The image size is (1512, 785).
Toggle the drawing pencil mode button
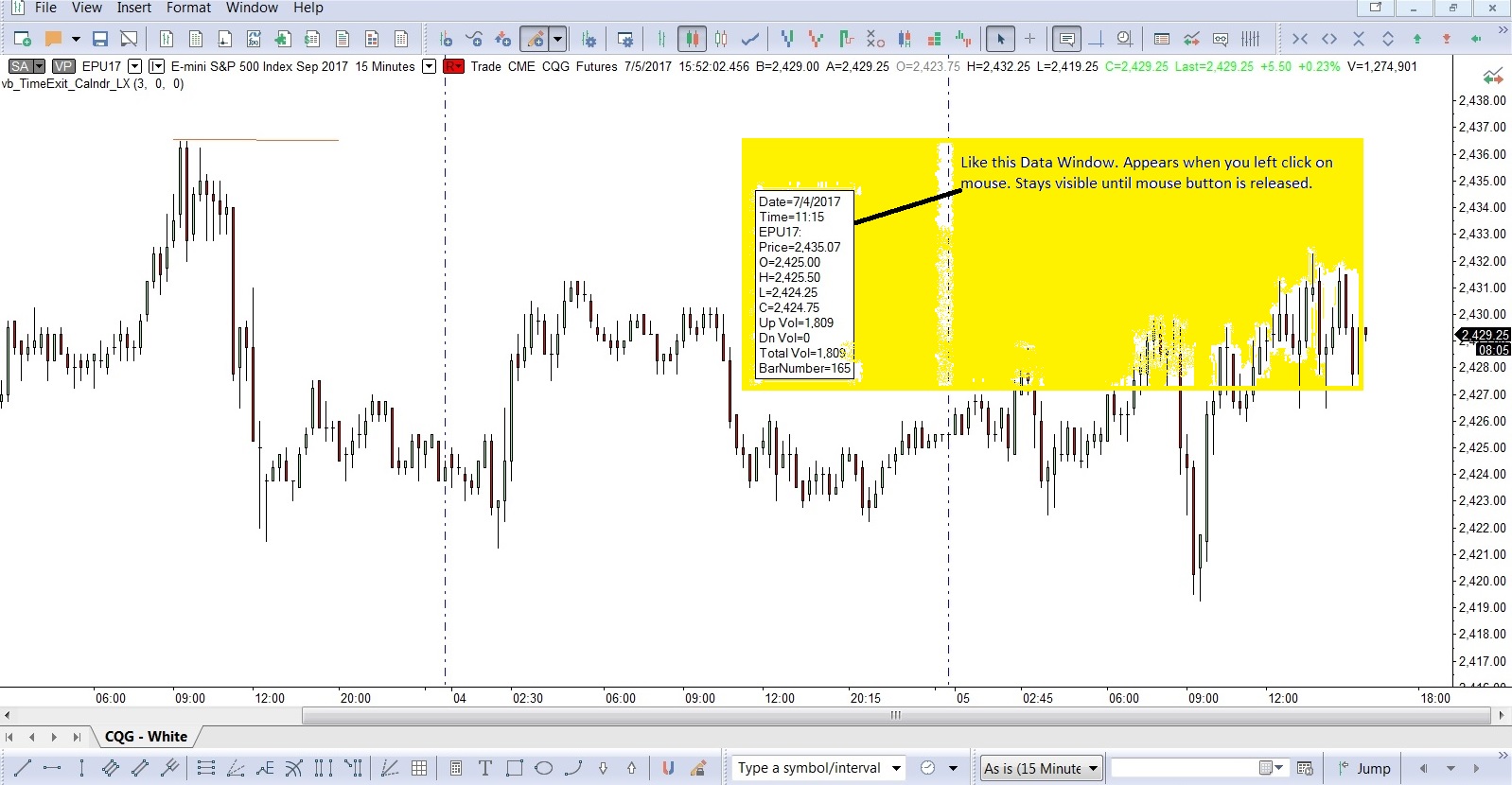click(536, 39)
